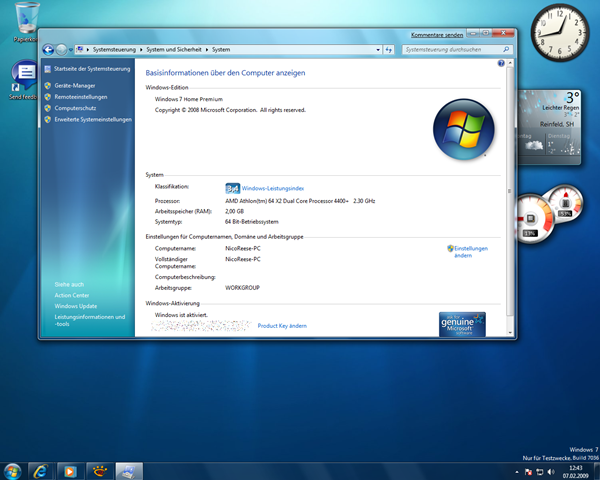Go back with the blue Back arrow

[x=48, y=49]
